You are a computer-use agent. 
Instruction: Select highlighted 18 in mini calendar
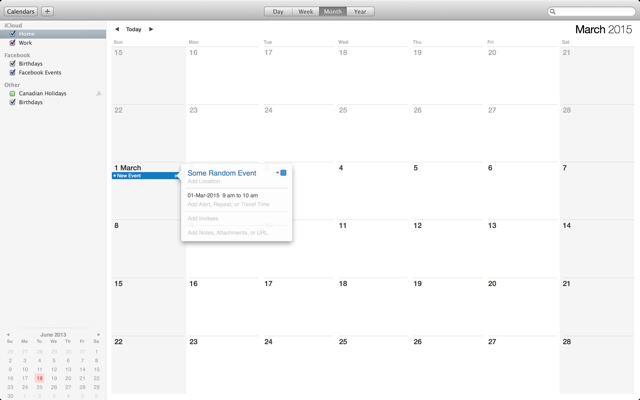pos(39,378)
